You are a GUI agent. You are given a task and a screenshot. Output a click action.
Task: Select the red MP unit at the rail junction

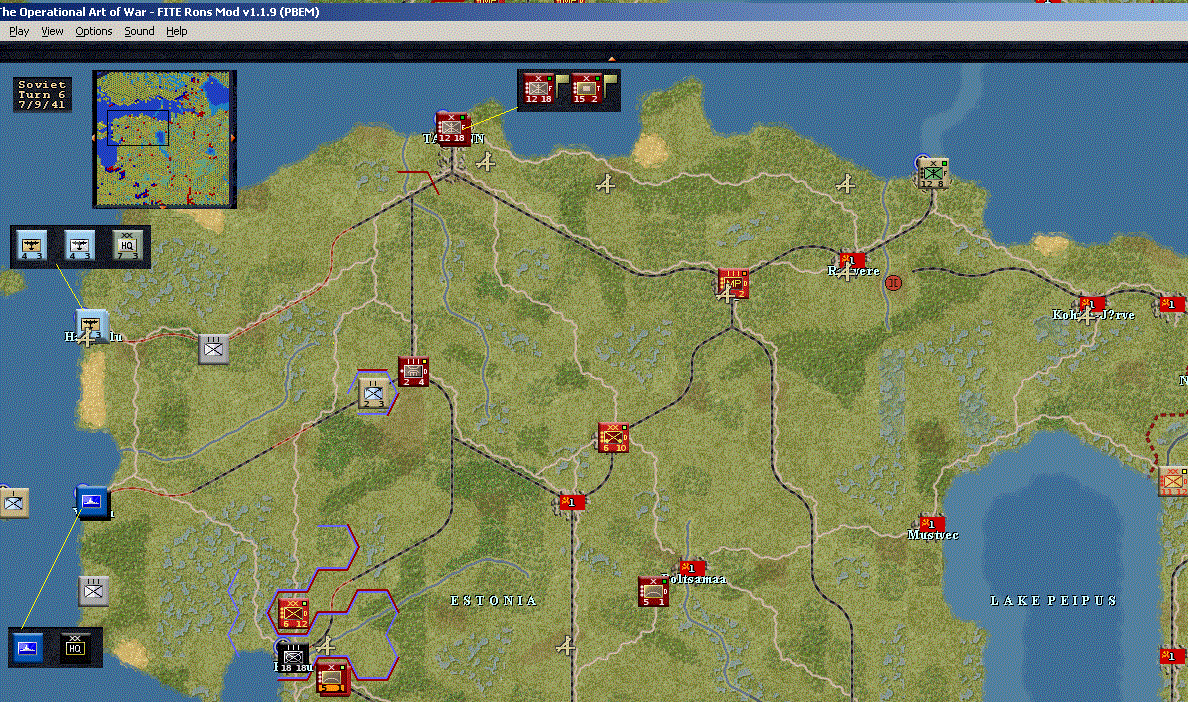[x=733, y=282]
